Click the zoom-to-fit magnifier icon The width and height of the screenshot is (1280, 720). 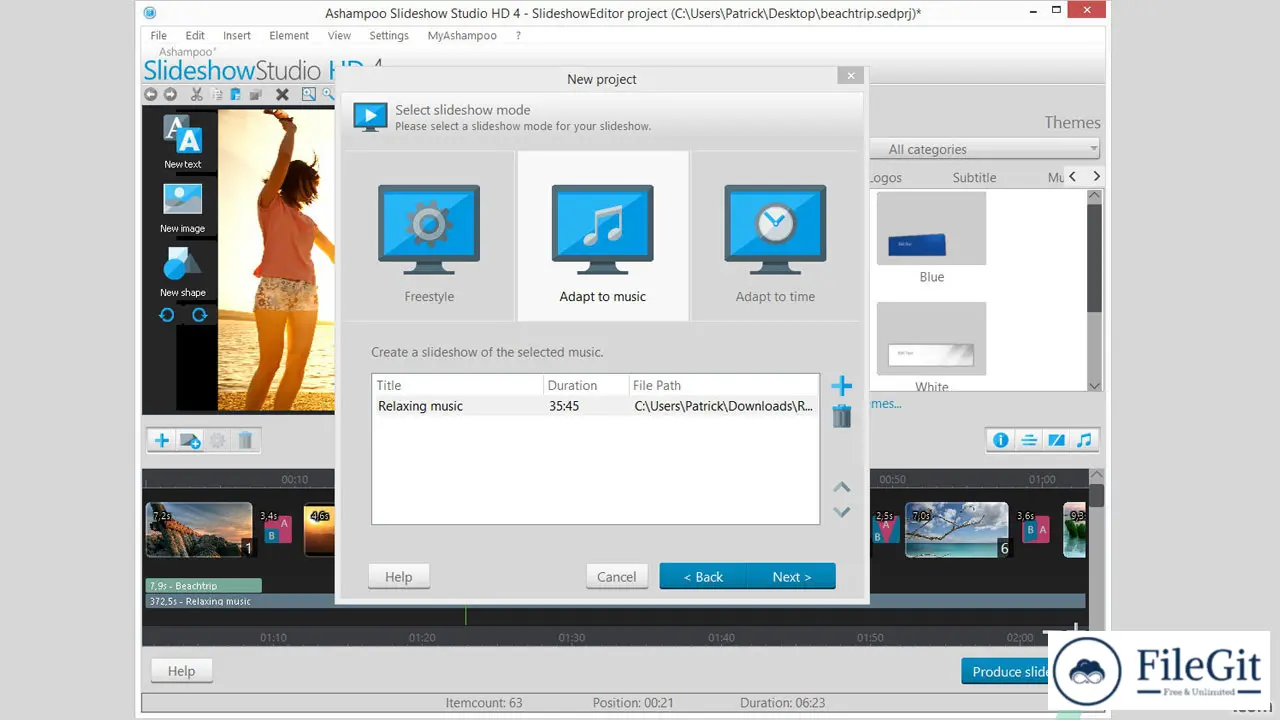click(x=309, y=95)
